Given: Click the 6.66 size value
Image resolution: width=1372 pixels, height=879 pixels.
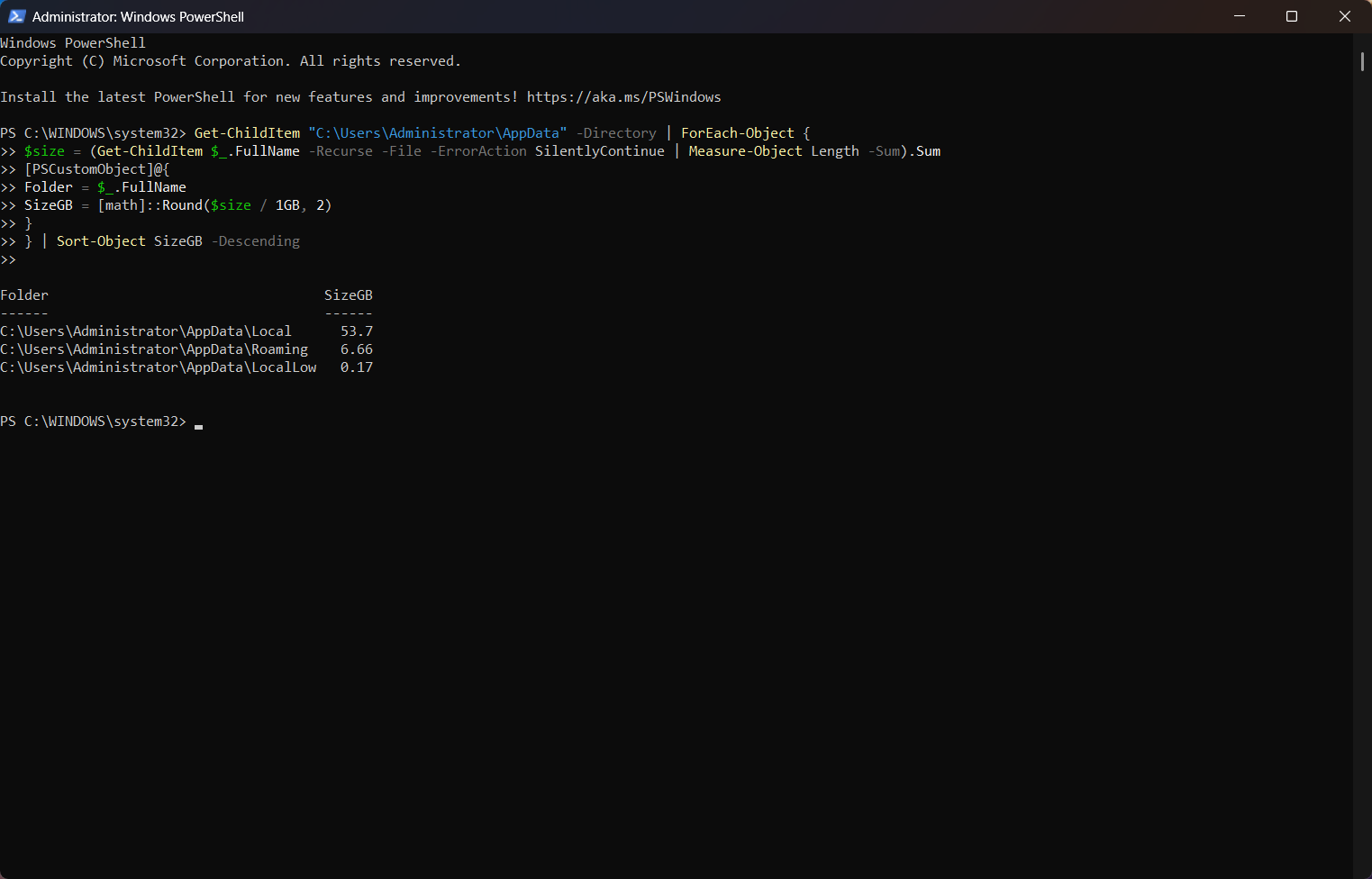Looking at the screenshot, I should click(x=357, y=349).
